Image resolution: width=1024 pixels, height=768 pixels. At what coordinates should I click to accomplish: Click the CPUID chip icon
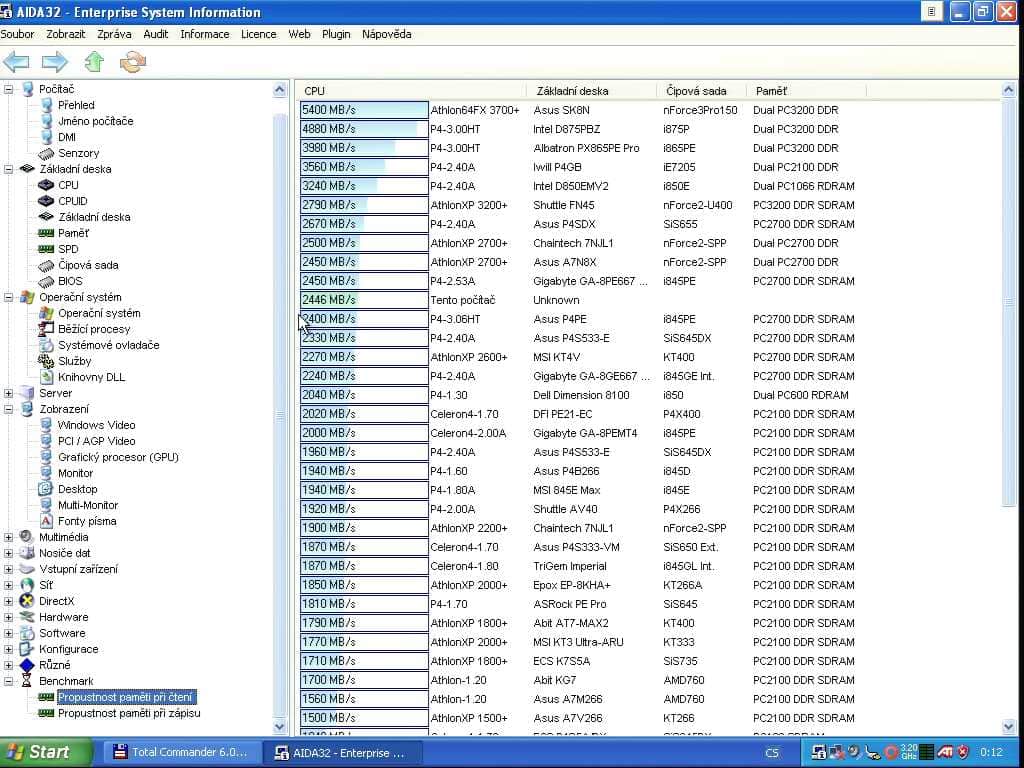46,201
